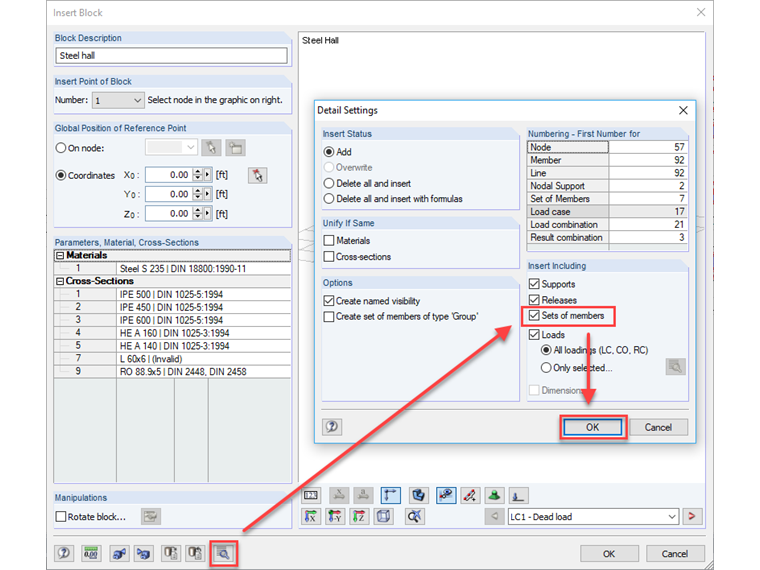Toggle Sets of members checkbox
Image resolution: width=760 pixels, height=570 pixels.
click(534, 316)
